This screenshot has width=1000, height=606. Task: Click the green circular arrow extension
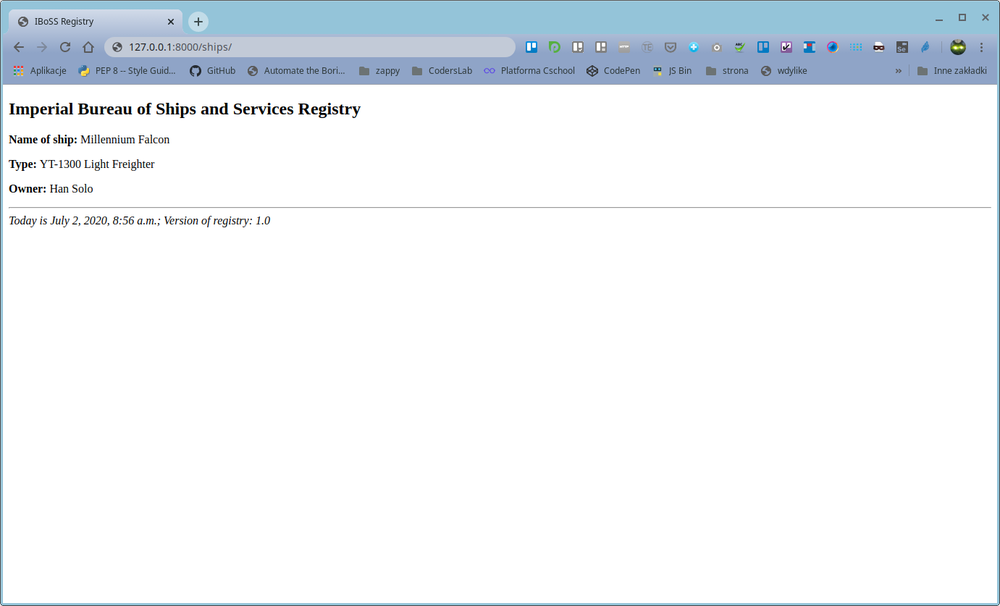click(x=554, y=47)
